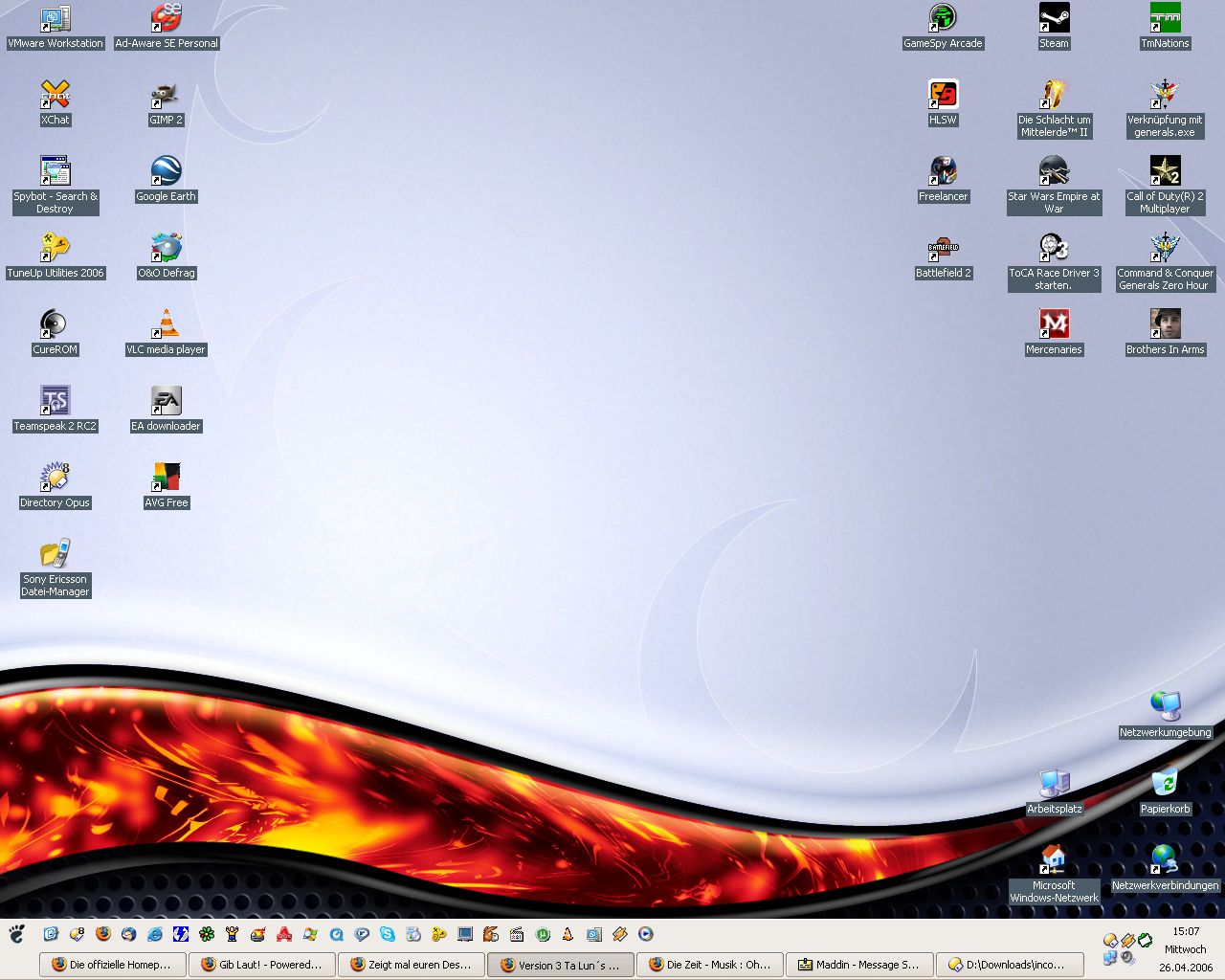Click the ICQ flower icon in quick launch
1225x980 pixels.
[x=206, y=934]
